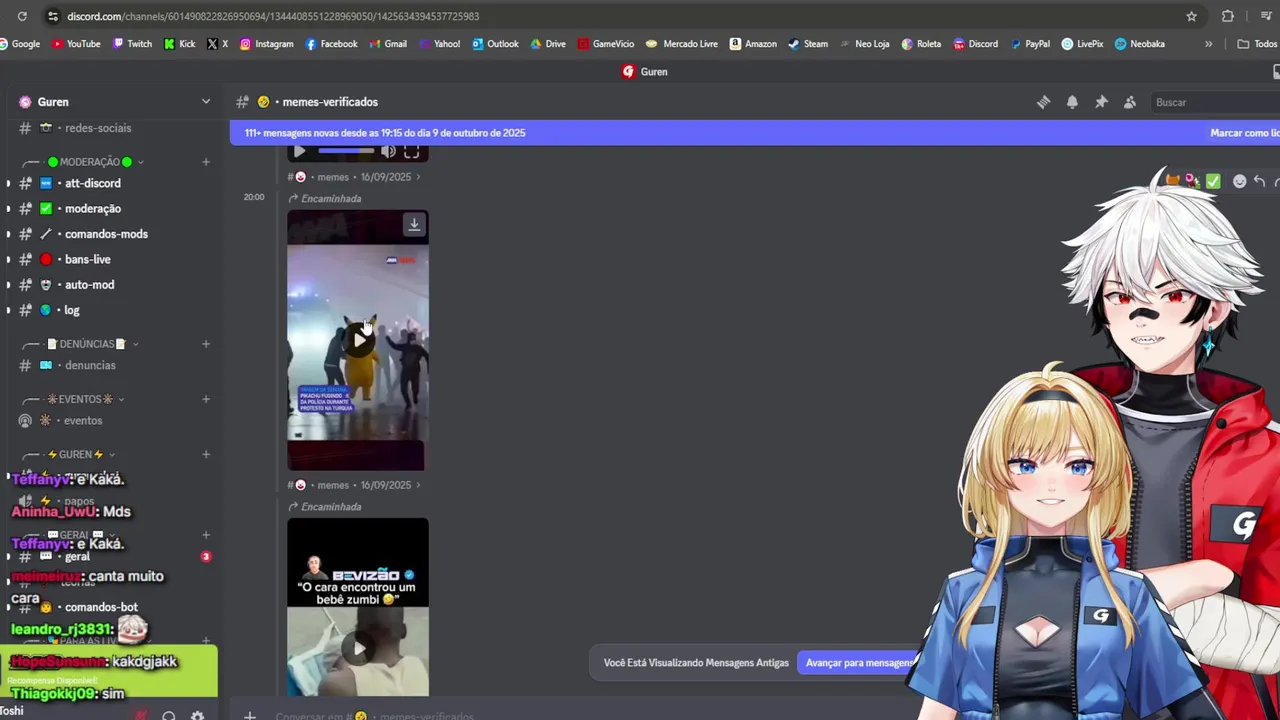Screen dimensions: 1280x720
Task: Open the comandos-bot channel
Action: tap(113, 607)
